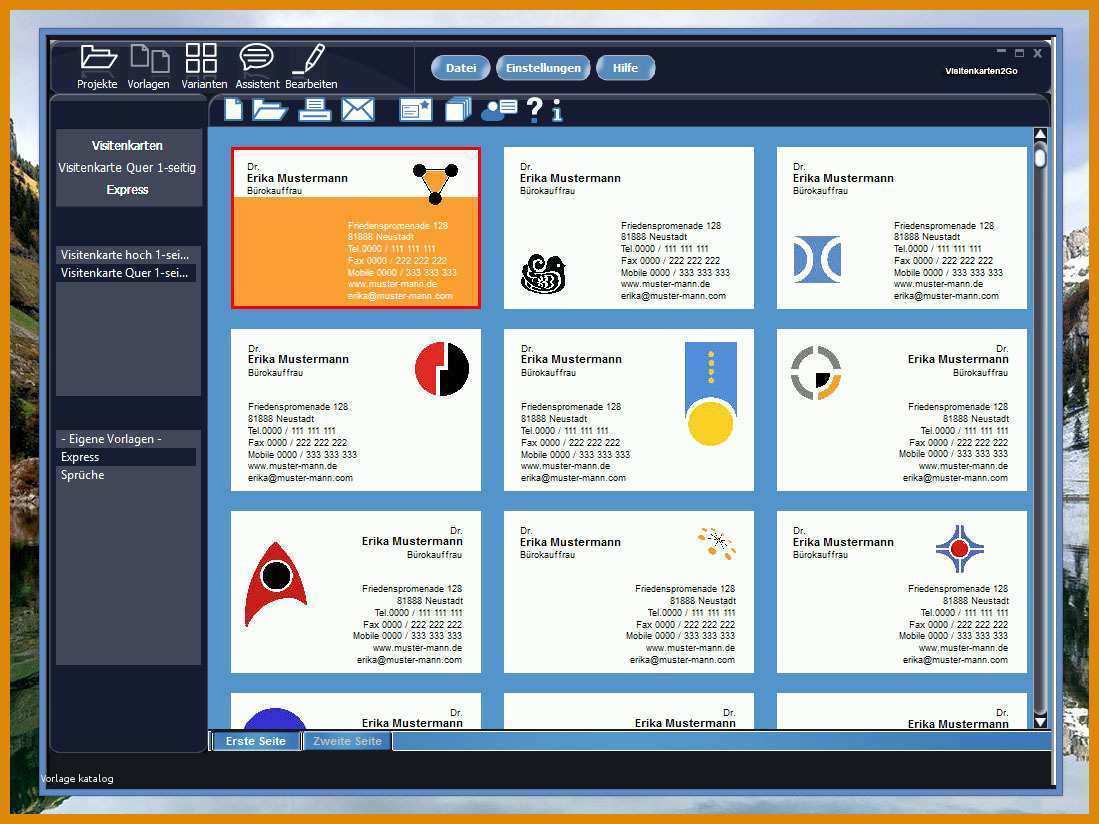Viewport: 1099px width, 824px height.
Task: Open the Einstellungen menu
Action: pyautogui.click(x=543, y=68)
